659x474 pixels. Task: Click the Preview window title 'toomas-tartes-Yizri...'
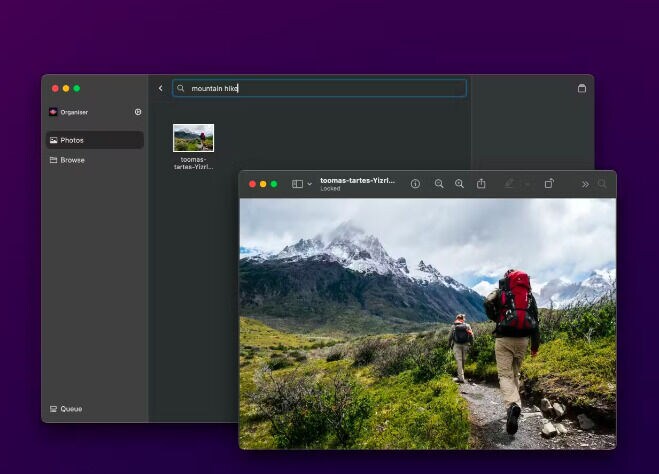357,181
